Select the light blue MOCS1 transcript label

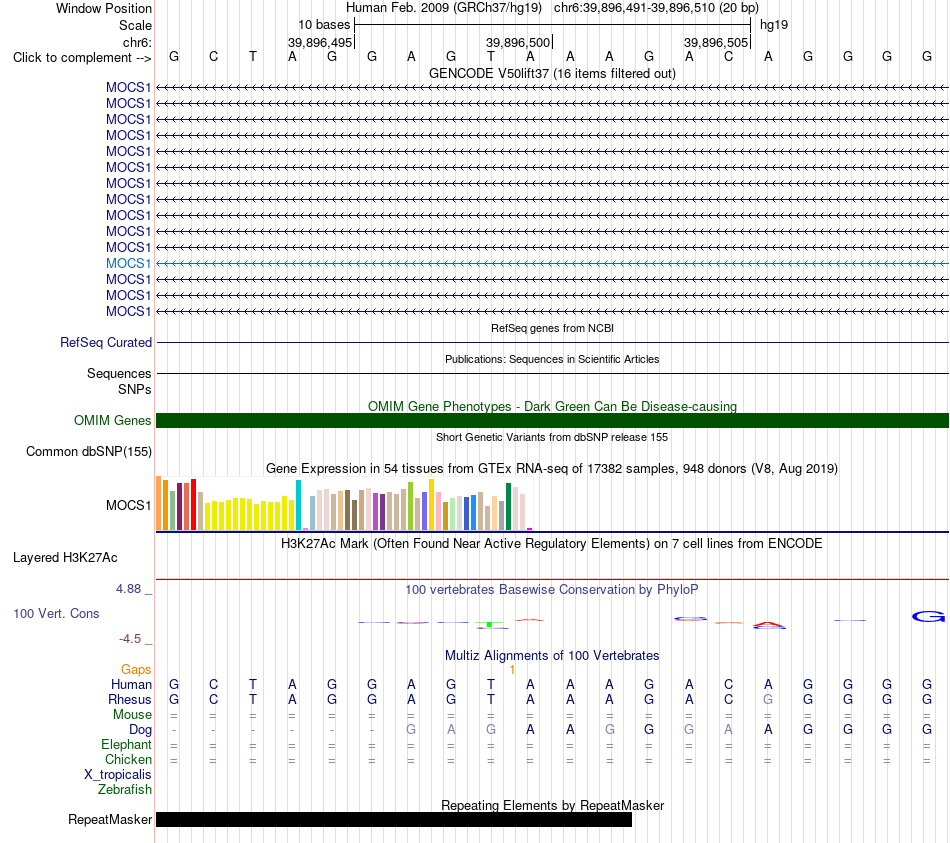tap(128, 263)
